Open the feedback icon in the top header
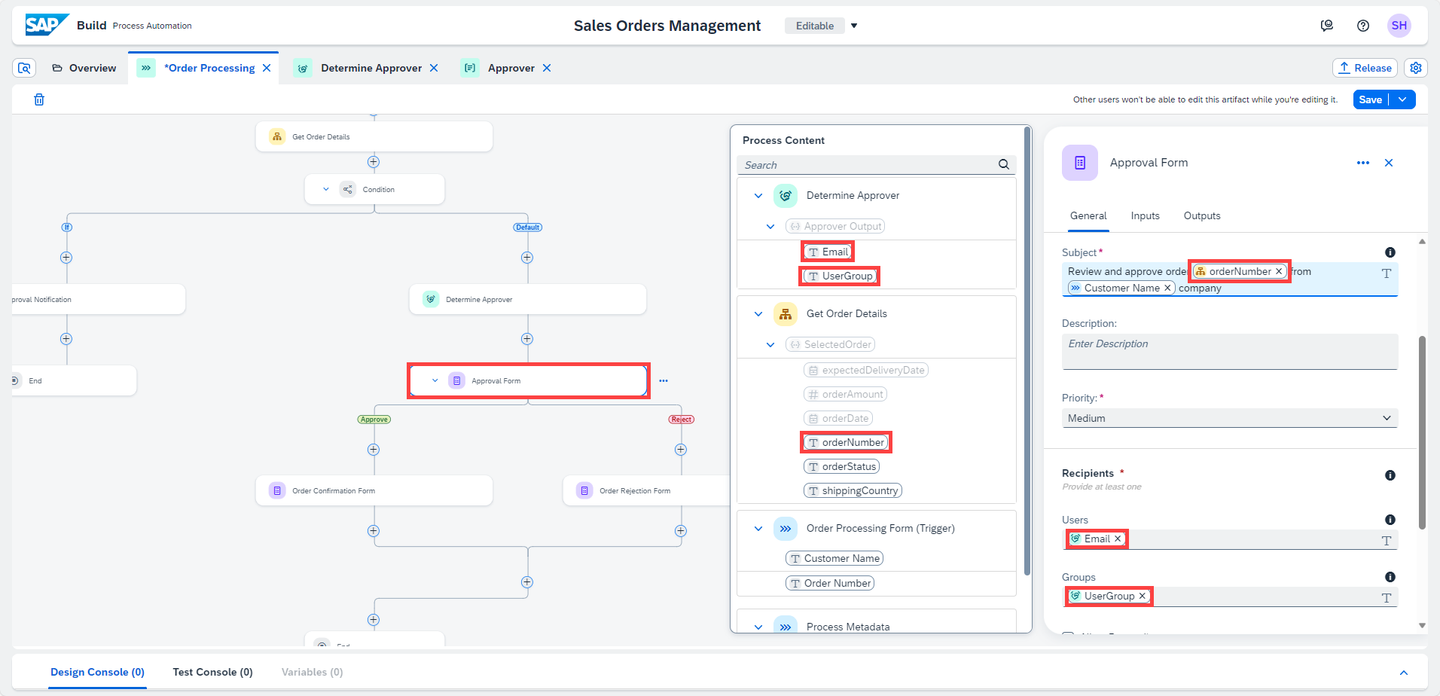This screenshot has height=696, width=1440. tap(1327, 26)
